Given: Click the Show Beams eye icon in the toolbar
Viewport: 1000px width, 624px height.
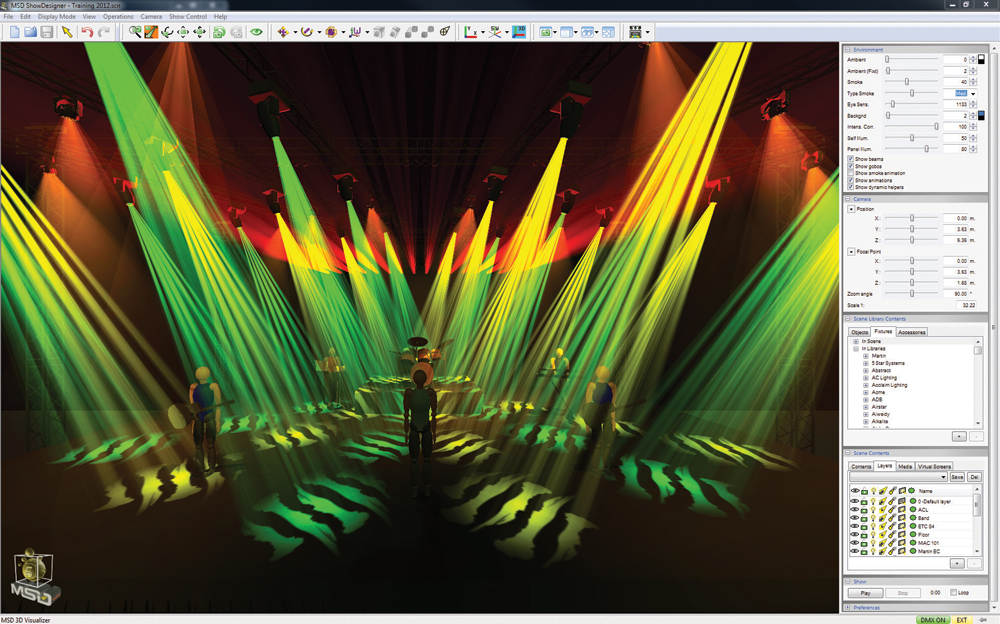Looking at the screenshot, I should pyautogui.click(x=256, y=31).
